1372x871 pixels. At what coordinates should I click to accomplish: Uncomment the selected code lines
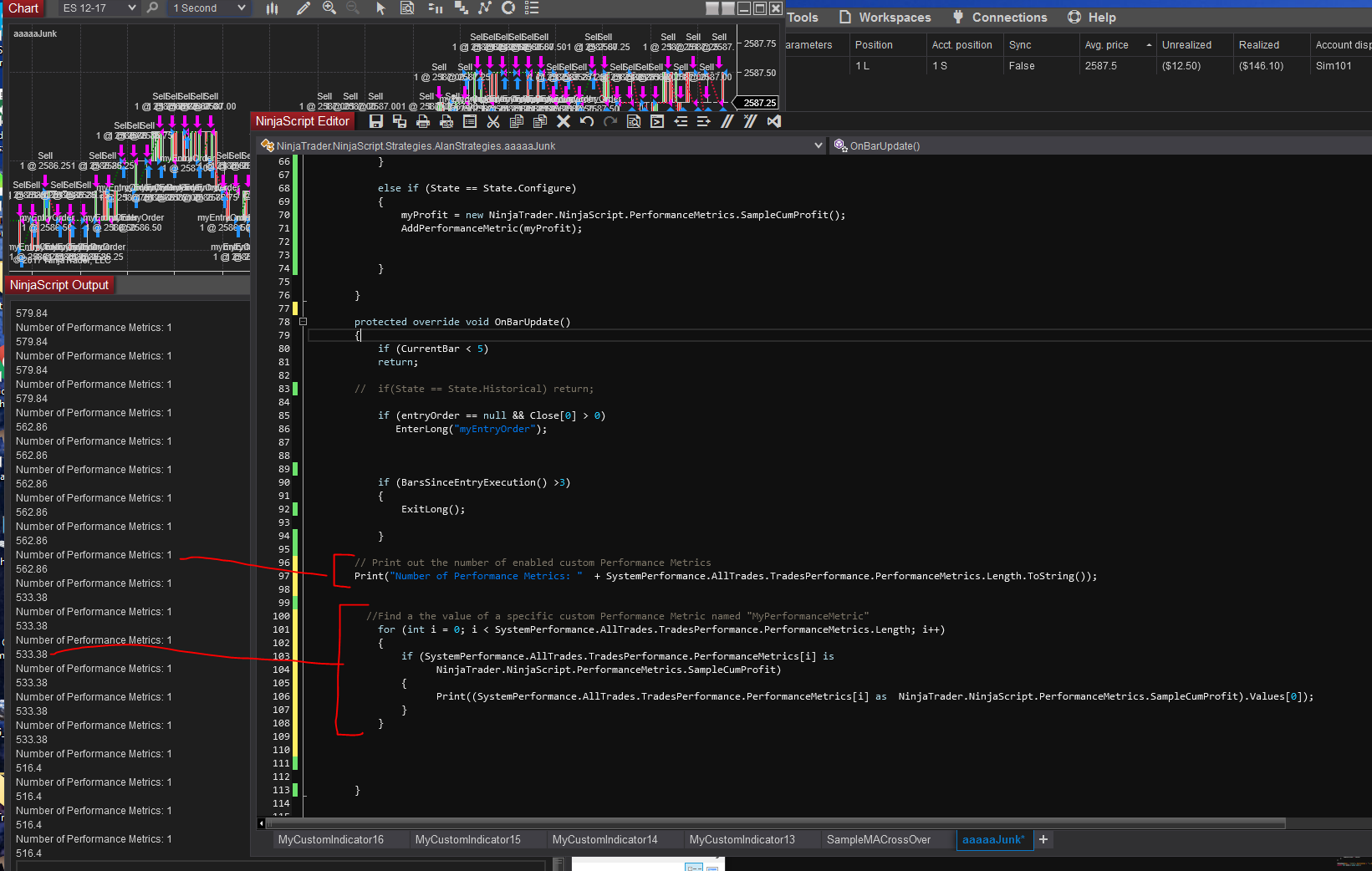click(751, 121)
